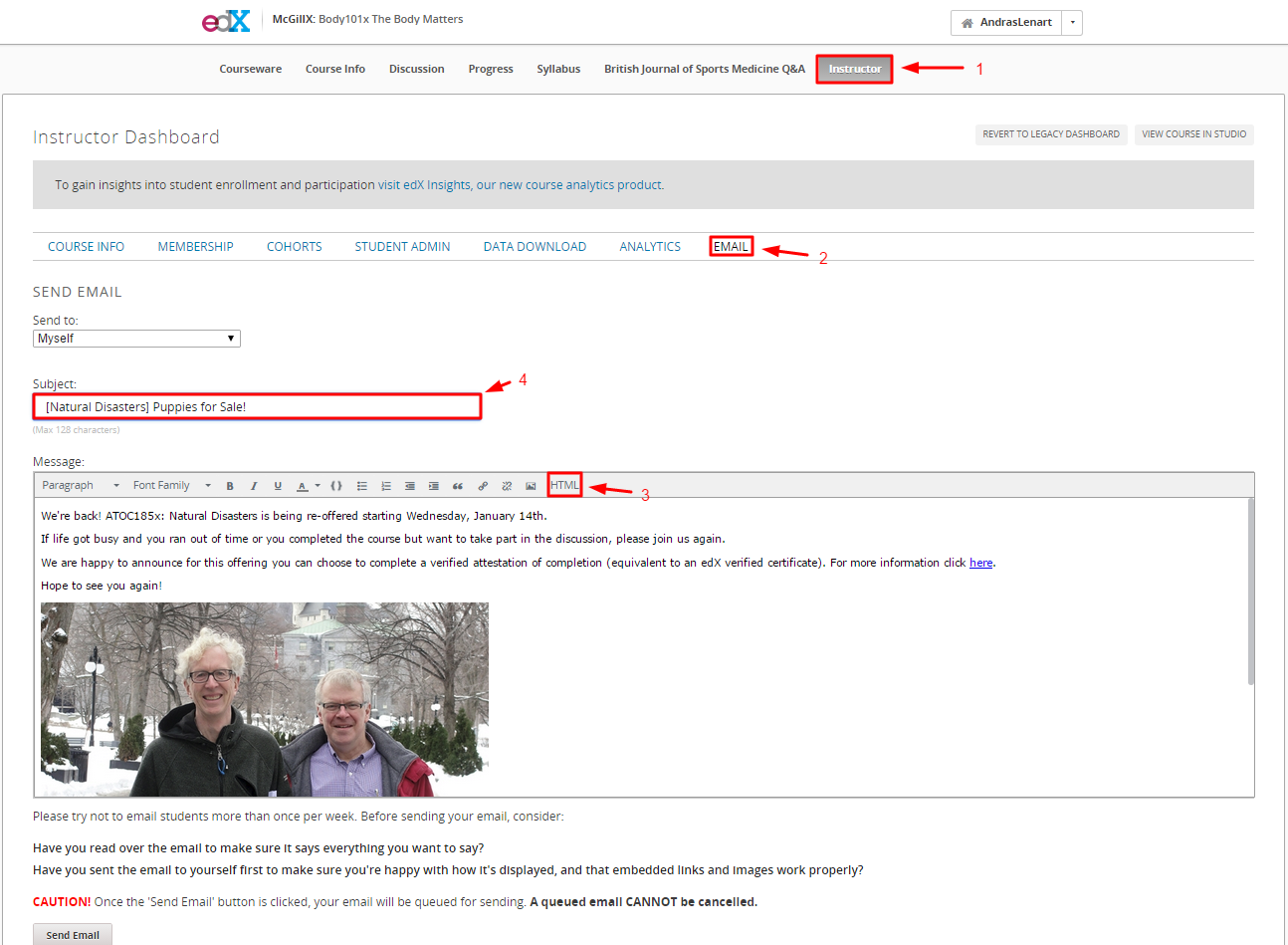
Task: Remove link using unlink icon
Action: pos(507,486)
